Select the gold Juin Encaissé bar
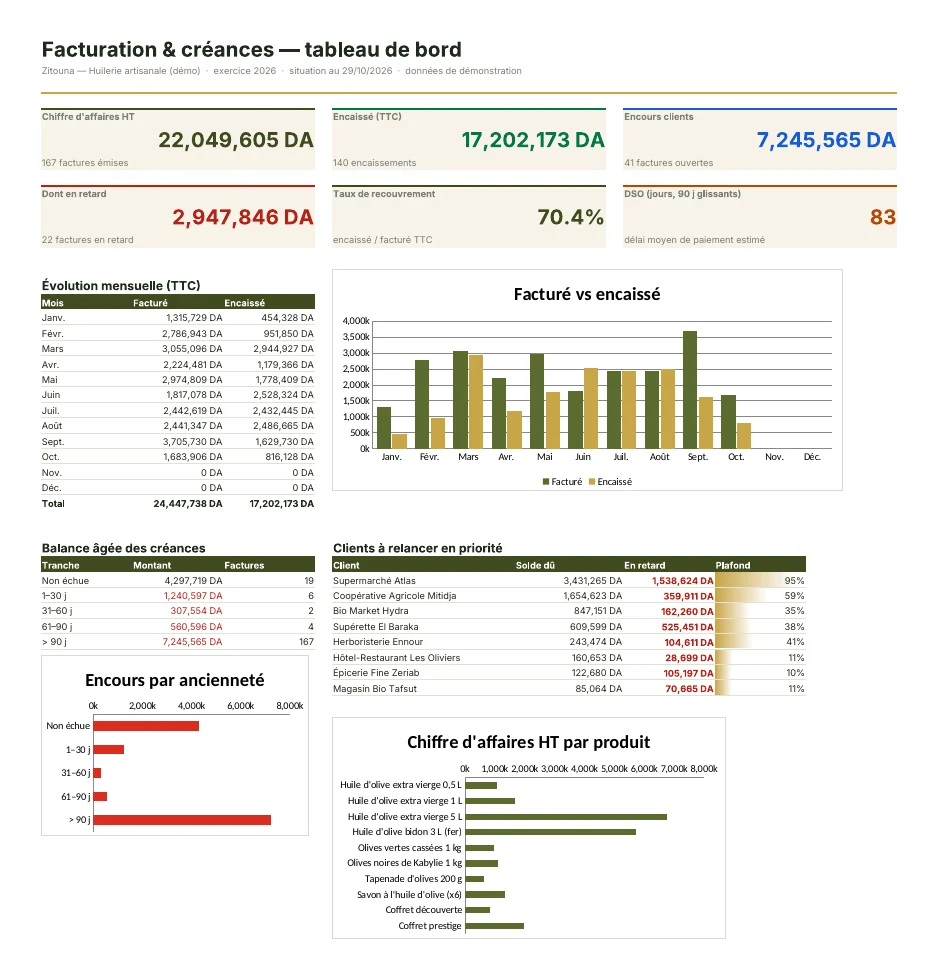Screen dimensions: 937x979 pos(591,408)
